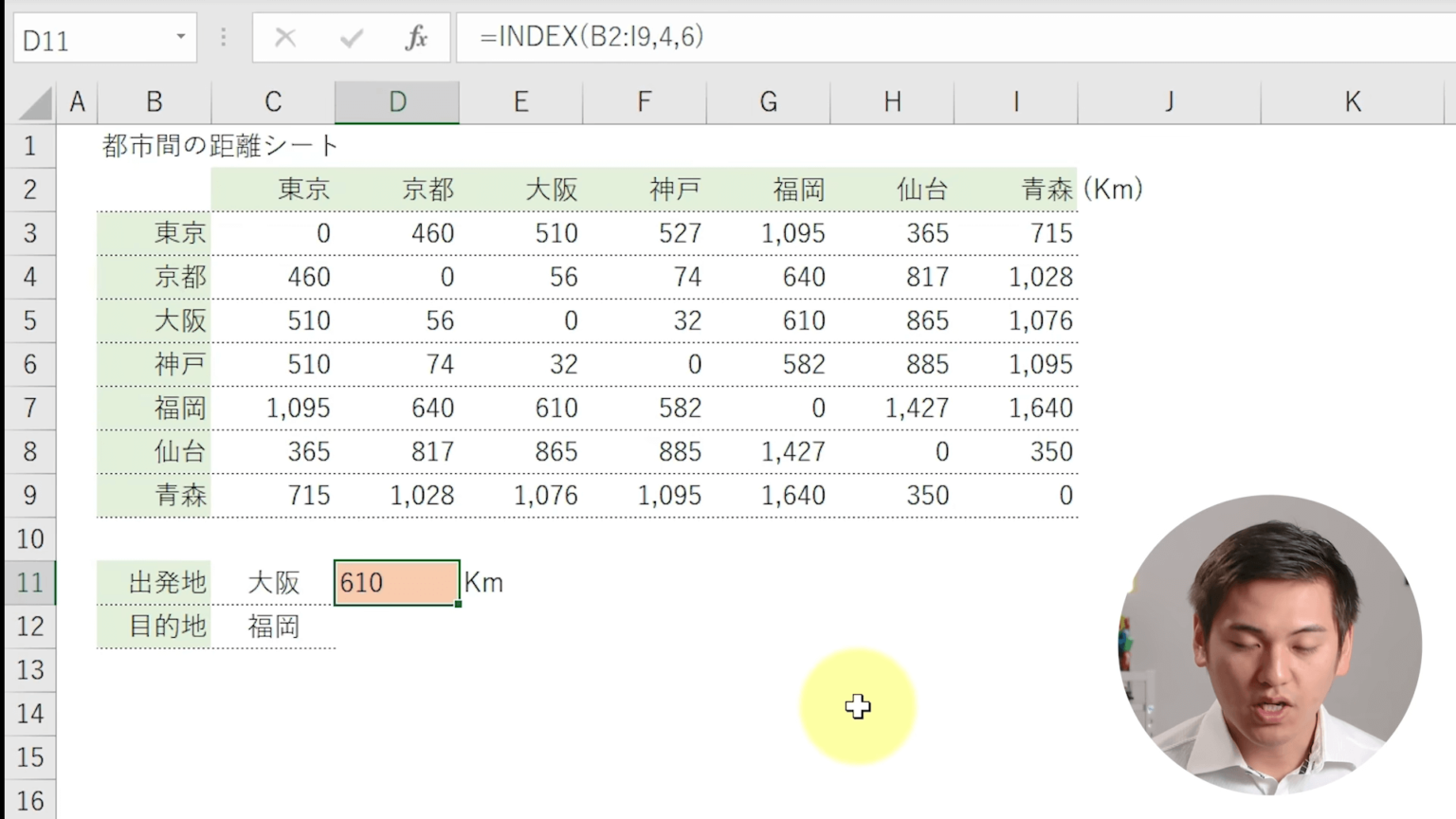
Task: Select column G header
Action: pyautogui.click(x=768, y=102)
